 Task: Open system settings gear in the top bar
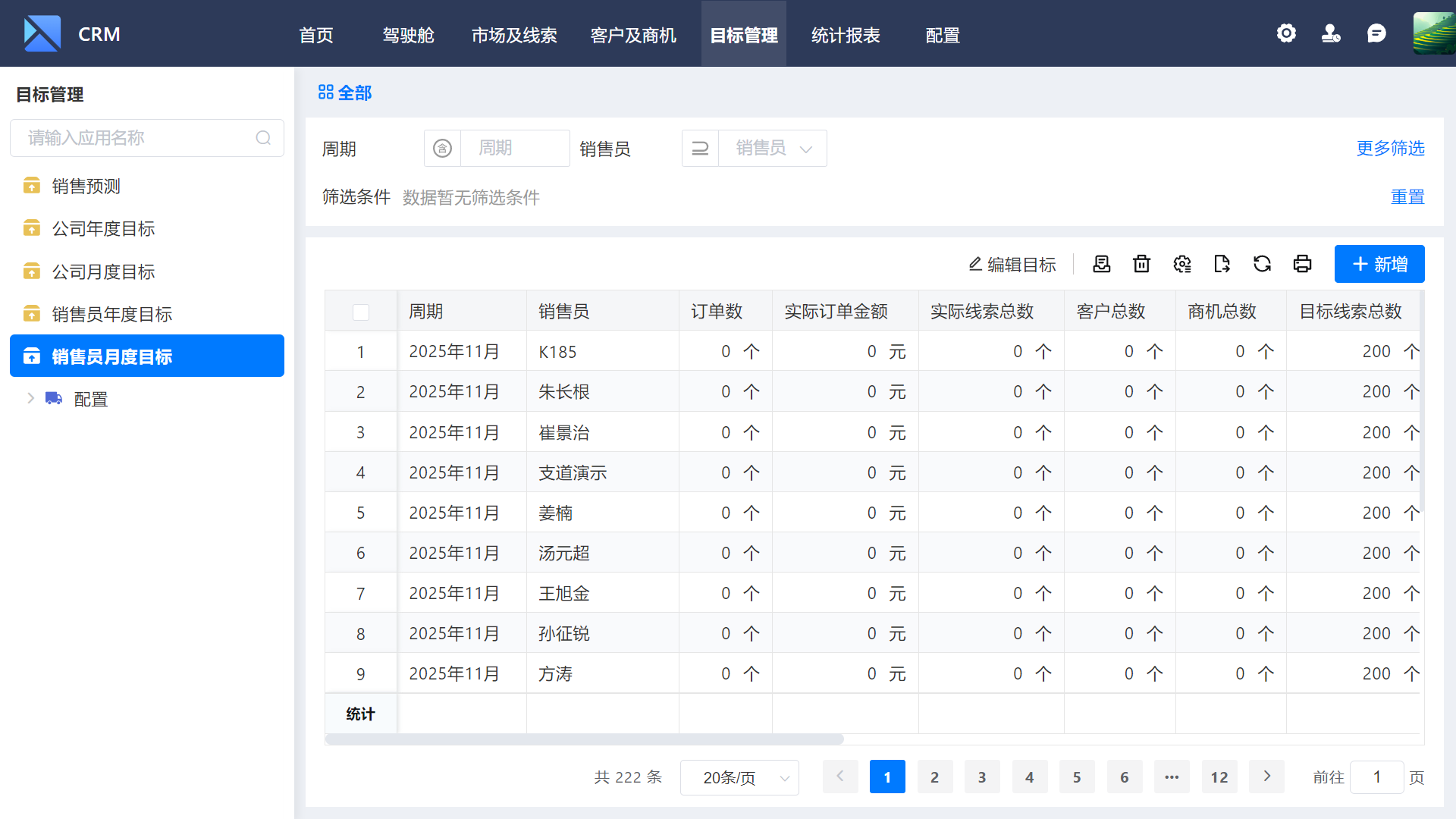coord(1286,33)
